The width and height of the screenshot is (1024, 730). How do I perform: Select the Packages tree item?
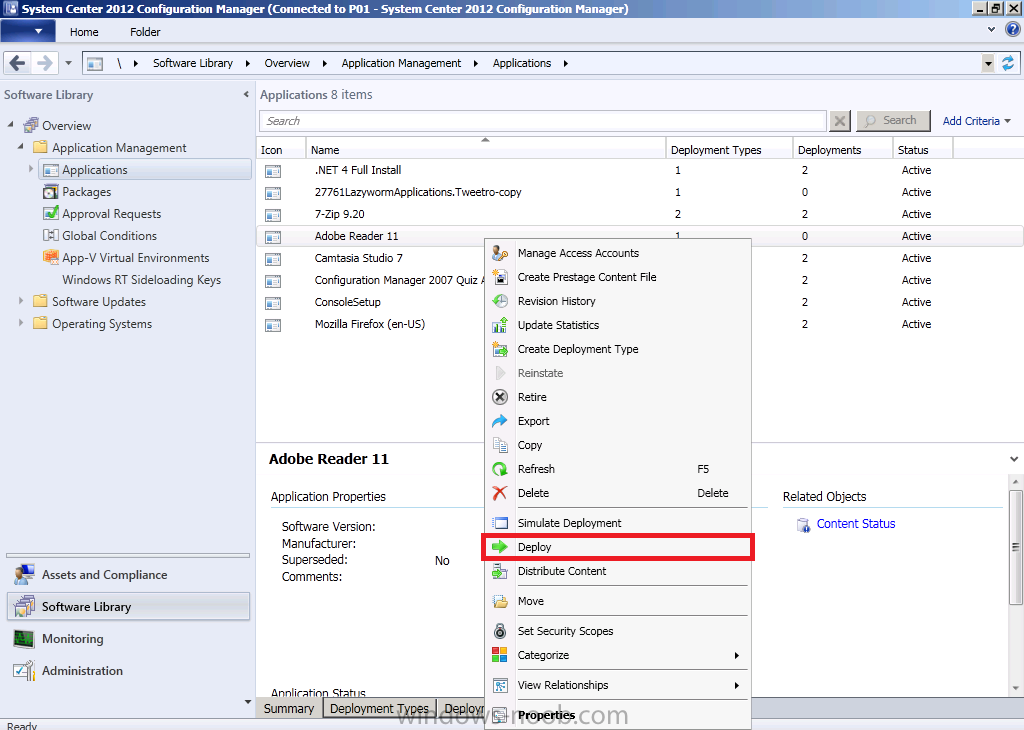[86, 192]
